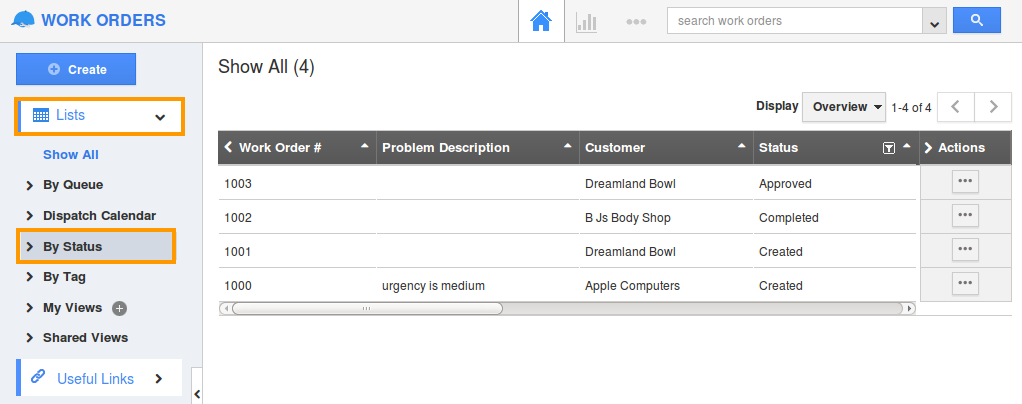Screen dimensions: 1022x404
Task: Add a new view with plus icon beside My Views
Action: (119, 308)
